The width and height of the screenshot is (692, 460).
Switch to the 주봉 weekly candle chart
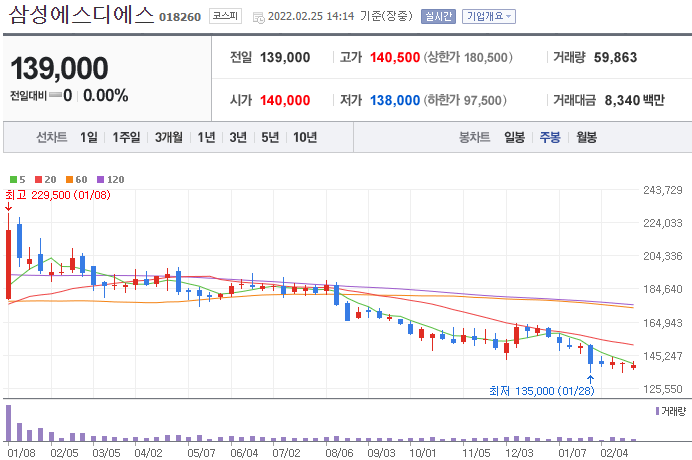pos(550,137)
